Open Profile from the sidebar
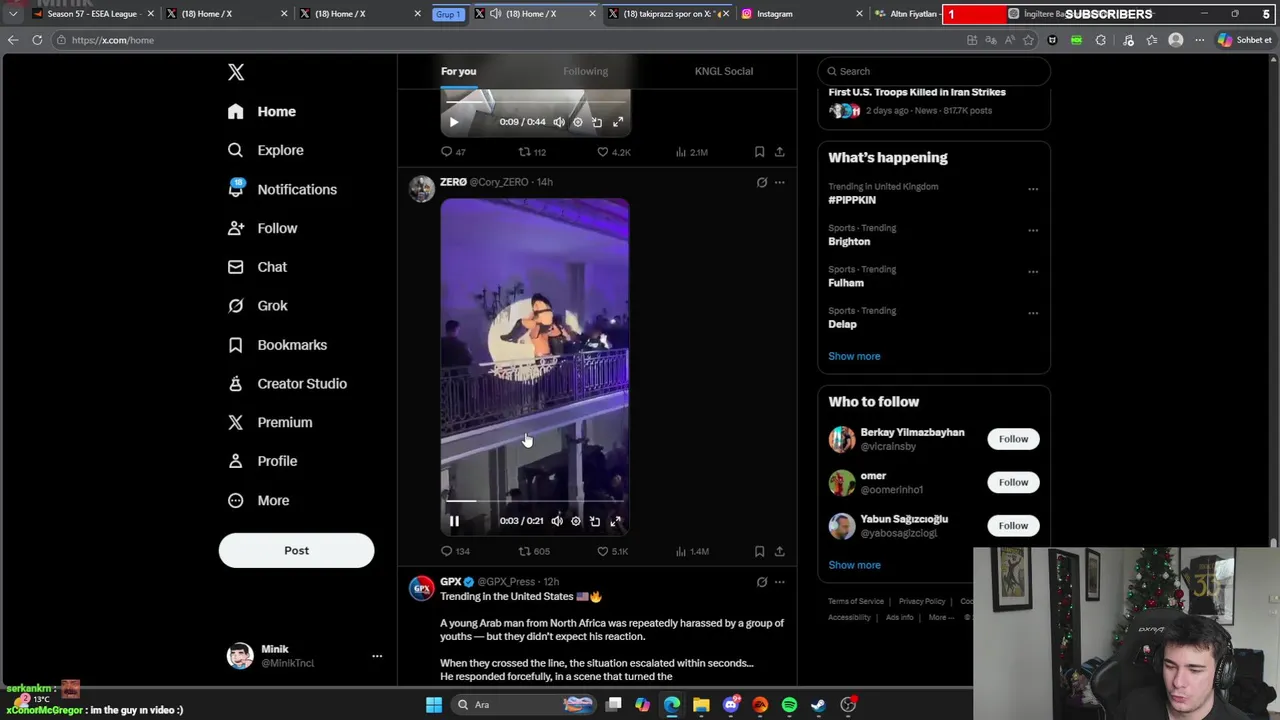This screenshot has width=1280, height=720. (x=262, y=461)
